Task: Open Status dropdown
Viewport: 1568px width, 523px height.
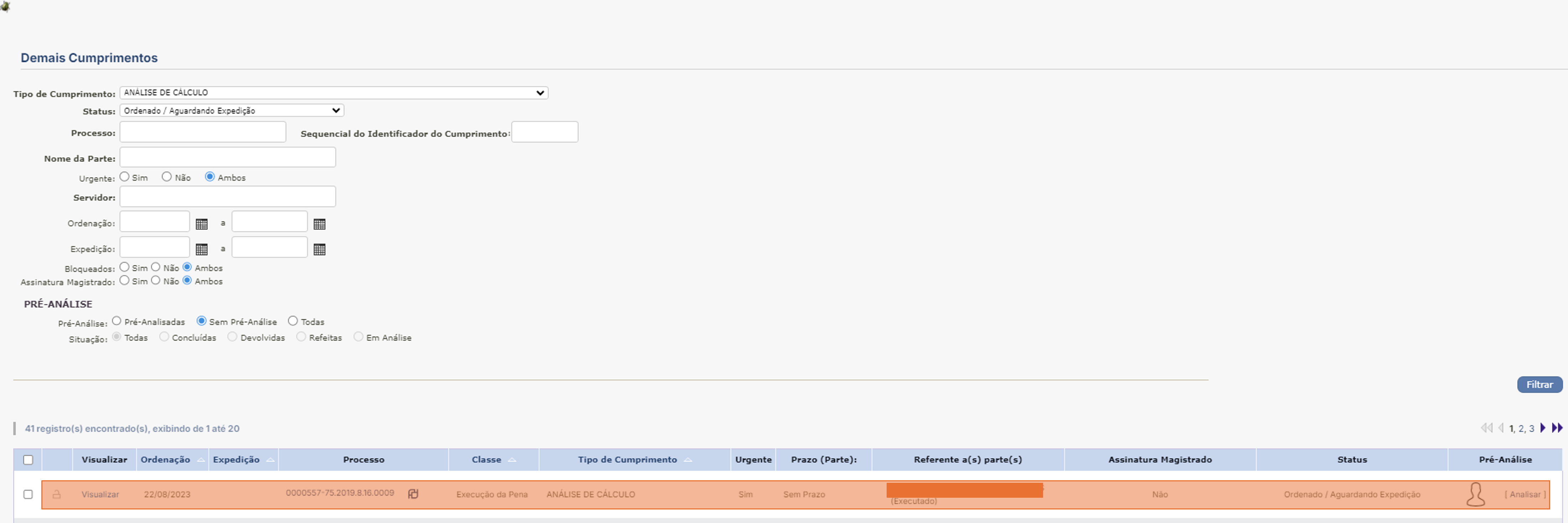Action: tap(232, 111)
